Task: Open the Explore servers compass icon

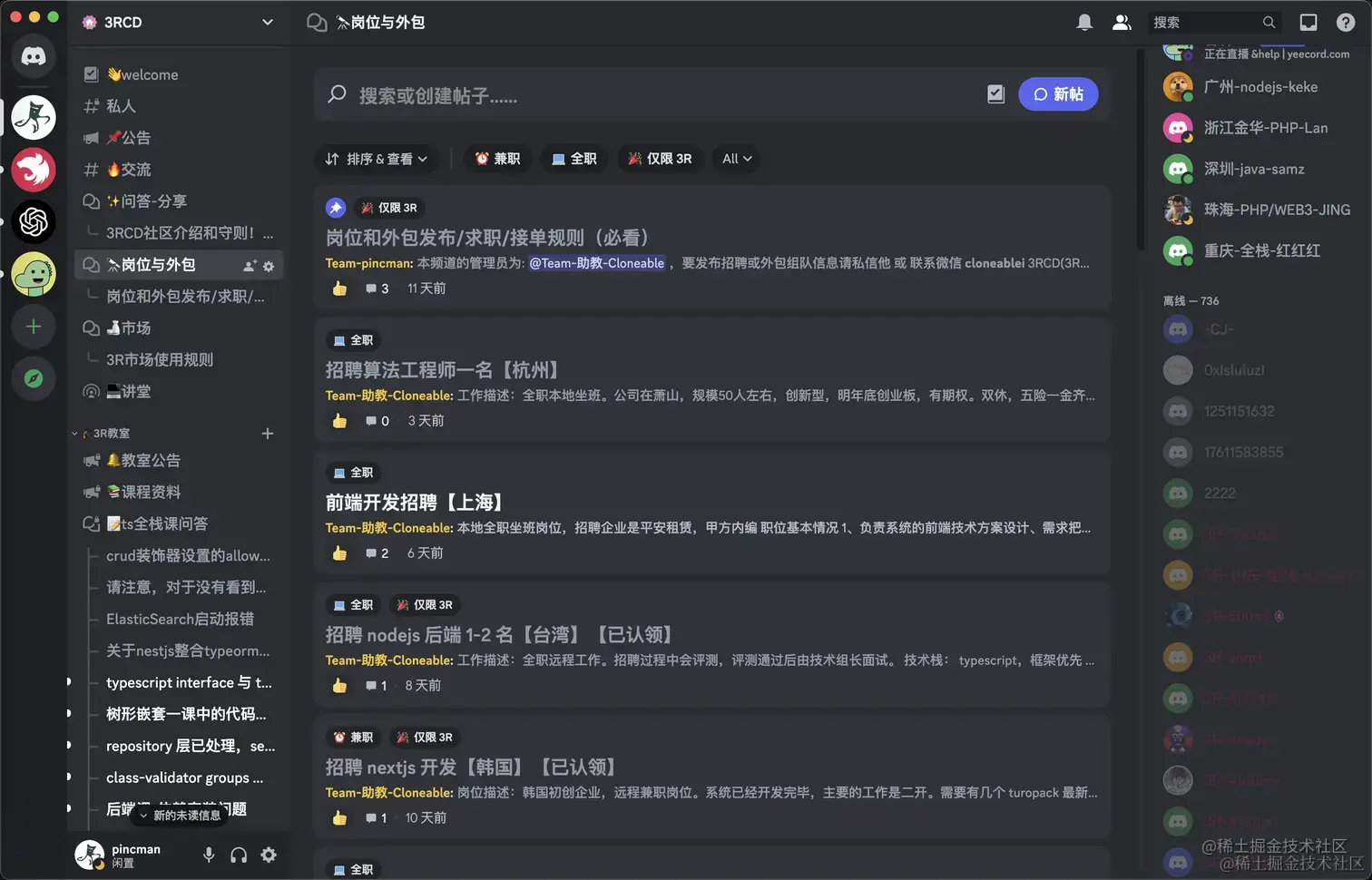Action: tap(34, 378)
